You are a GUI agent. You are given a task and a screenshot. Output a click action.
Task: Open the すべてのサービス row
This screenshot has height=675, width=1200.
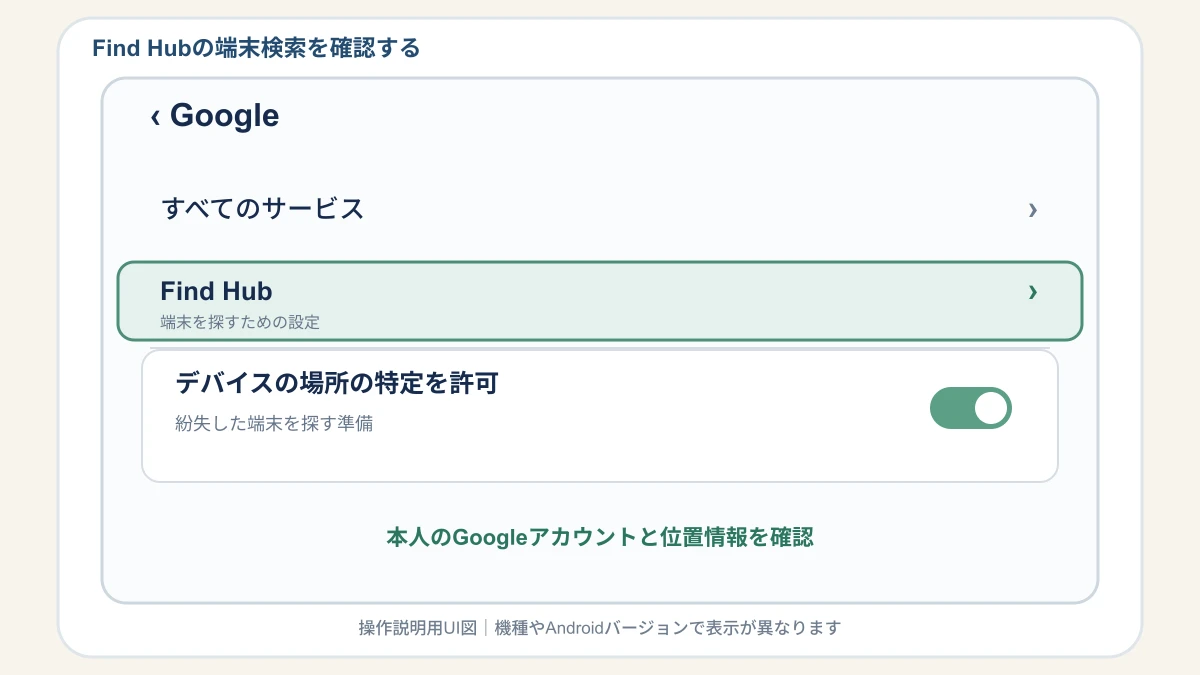point(600,209)
